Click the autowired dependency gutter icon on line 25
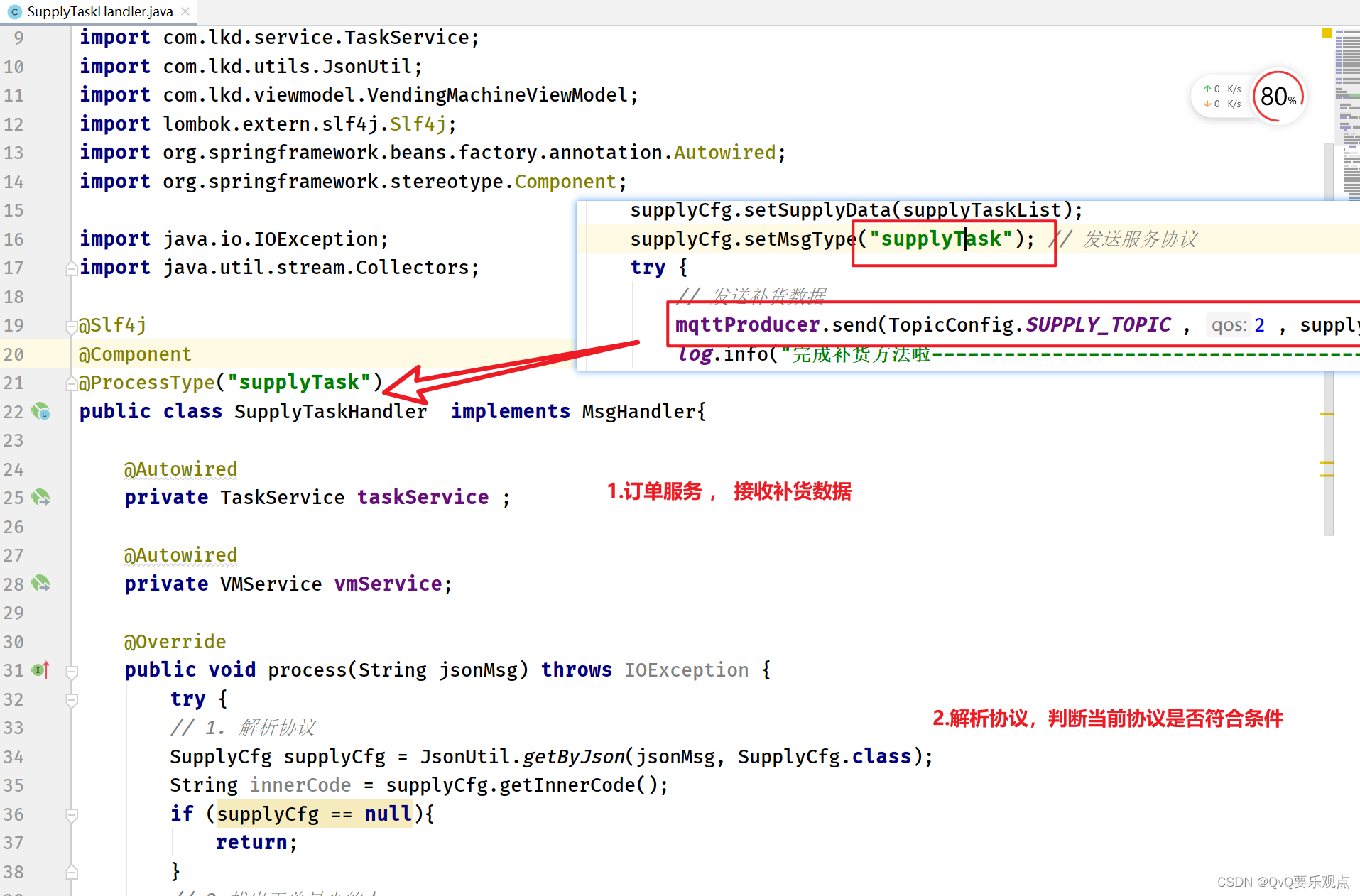Image resolution: width=1360 pixels, height=896 pixels. pyautogui.click(x=41, y=498)
